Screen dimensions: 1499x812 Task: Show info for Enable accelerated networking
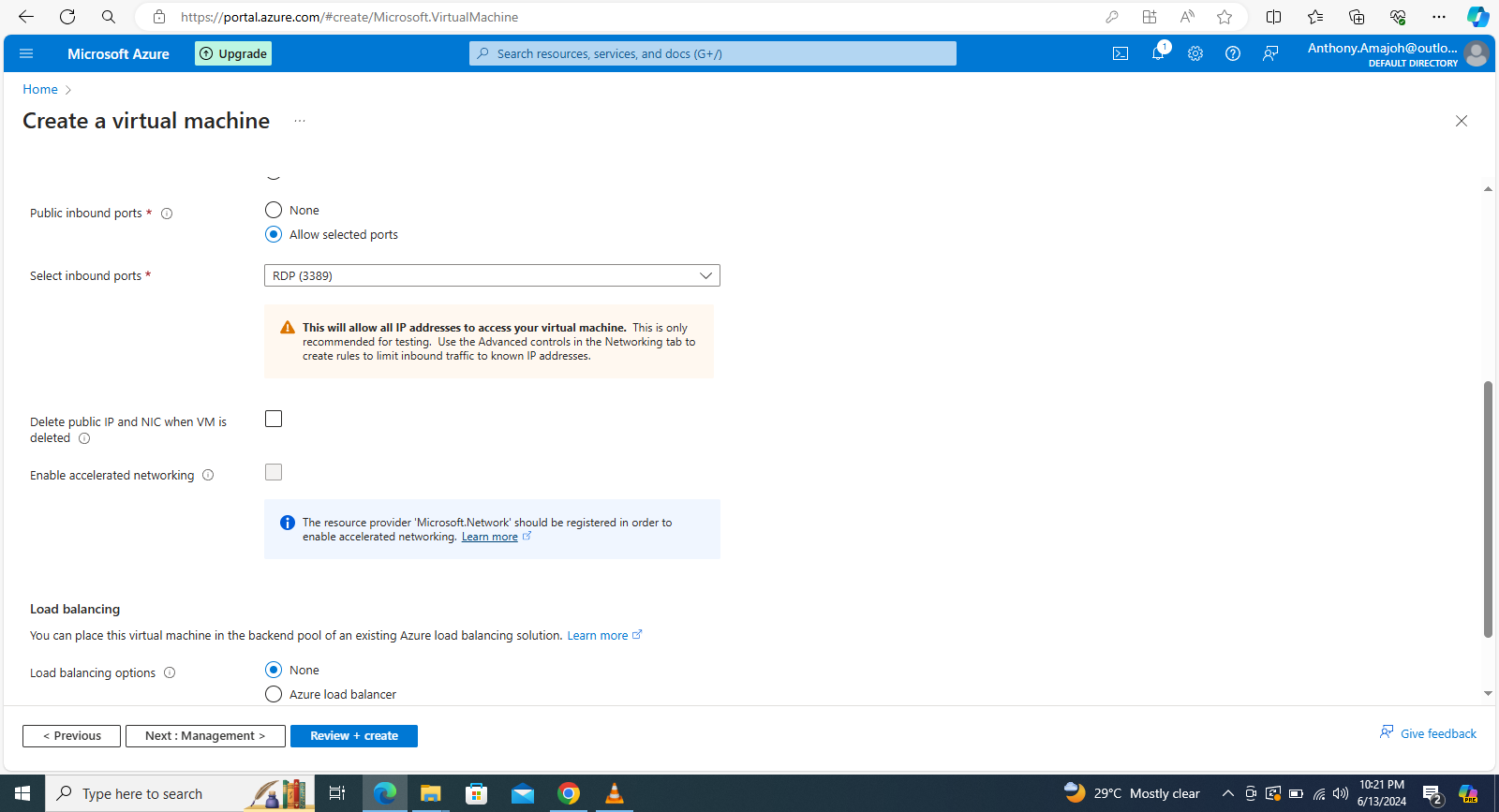click(x=208, y=476)
